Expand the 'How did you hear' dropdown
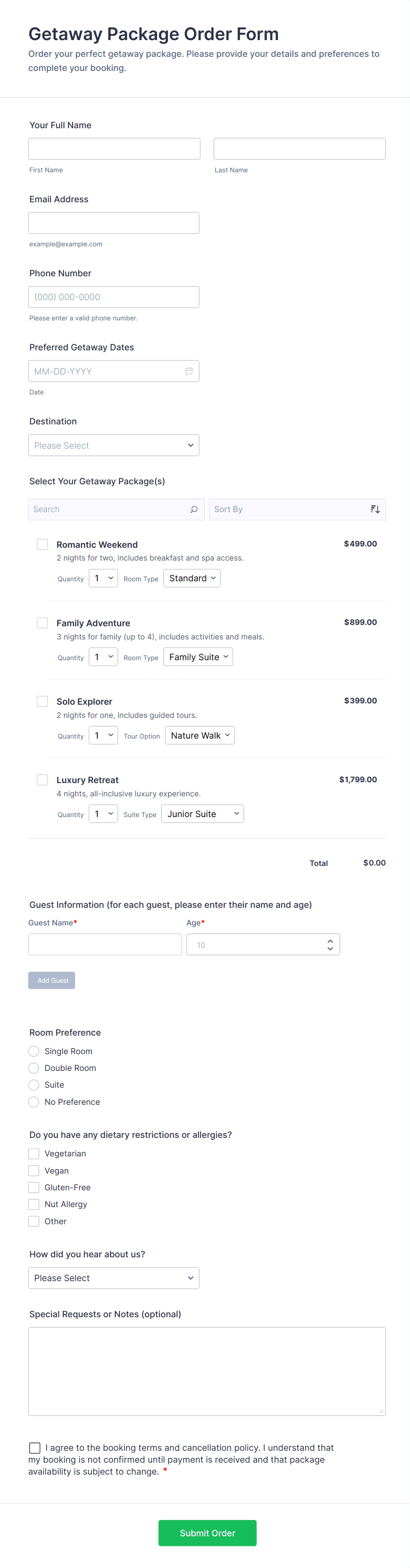This screenshot has width=410, height=1568. (x=114, y=1278)
